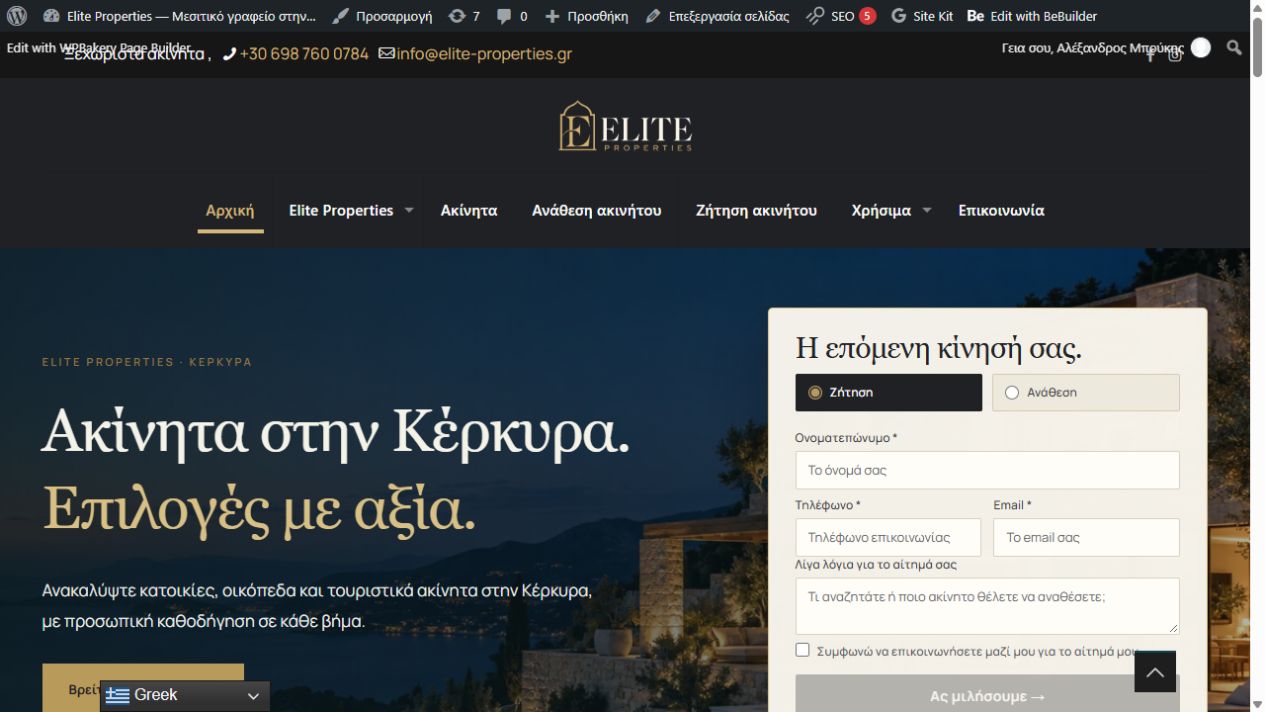Open the WordPress logo menu
Image resolution: width=1265 pixels, height=712 pixels.
[x=17, y=16]
